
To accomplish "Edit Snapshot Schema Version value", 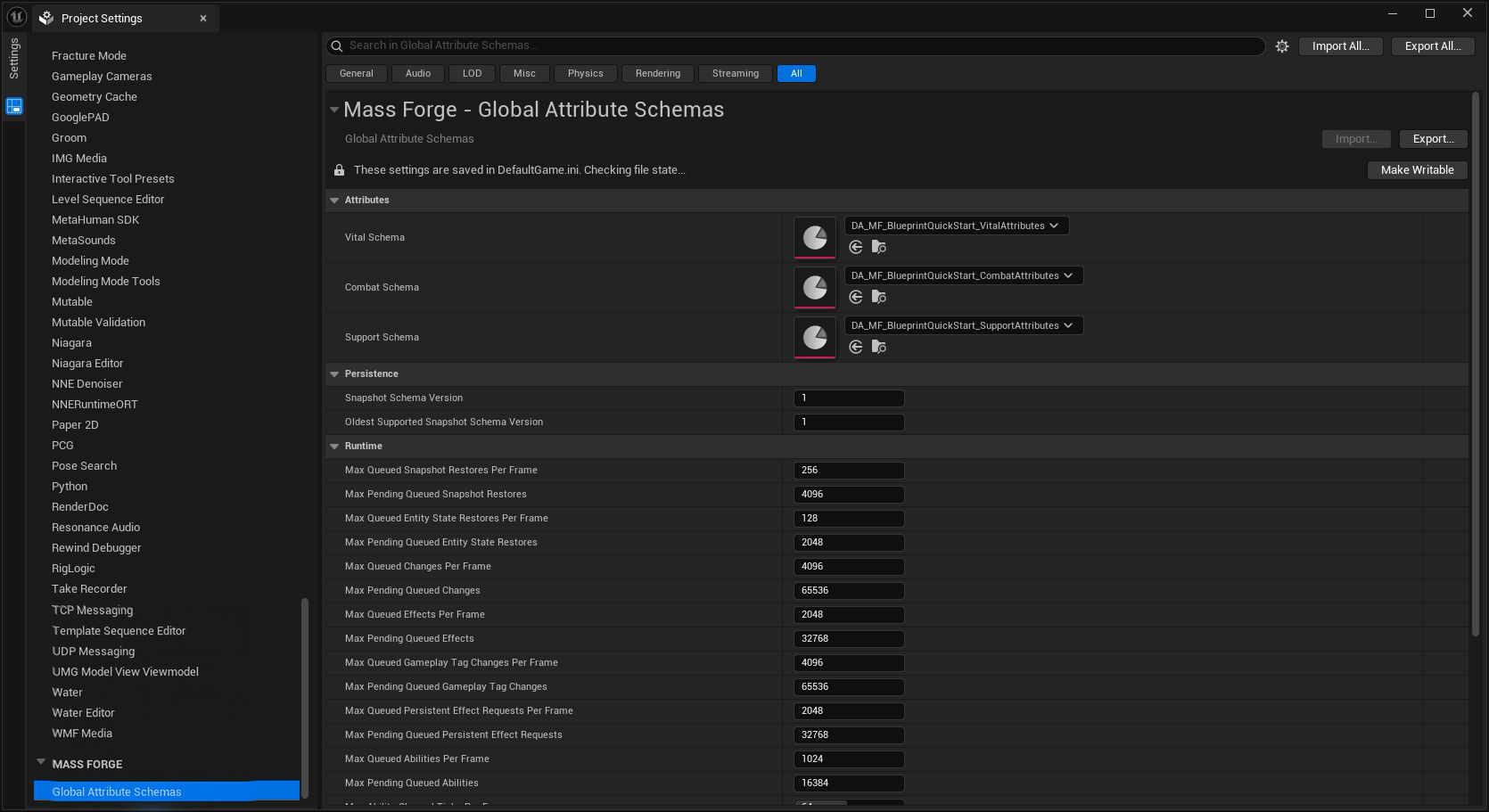I will coord(849,398).
